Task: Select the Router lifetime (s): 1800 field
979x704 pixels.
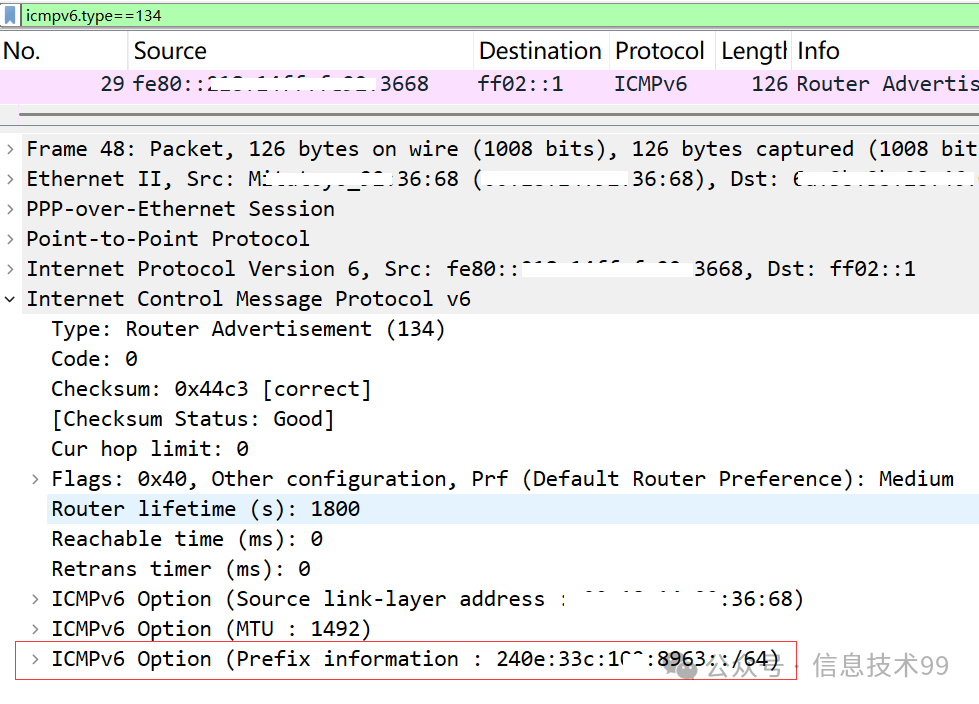Action: tap(205, 509)
